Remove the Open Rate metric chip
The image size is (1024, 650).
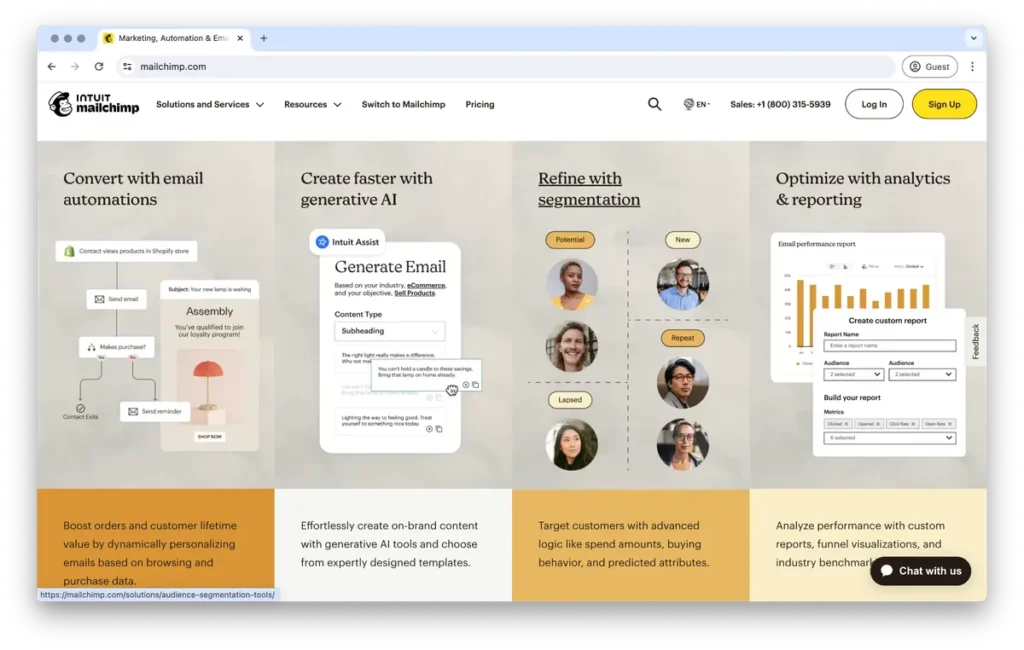pyautogui.click(x=950, y=424)
